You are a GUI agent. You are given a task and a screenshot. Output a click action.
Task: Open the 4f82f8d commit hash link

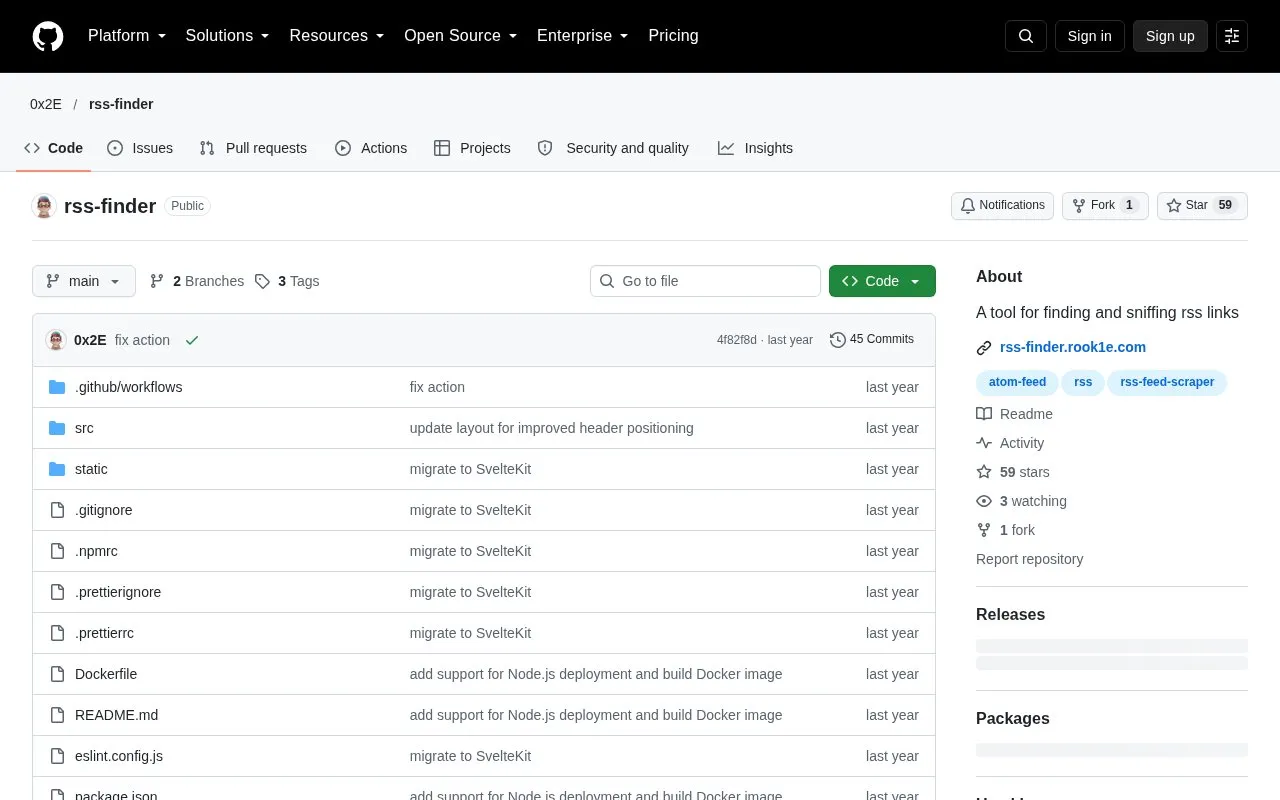point(737,340)
